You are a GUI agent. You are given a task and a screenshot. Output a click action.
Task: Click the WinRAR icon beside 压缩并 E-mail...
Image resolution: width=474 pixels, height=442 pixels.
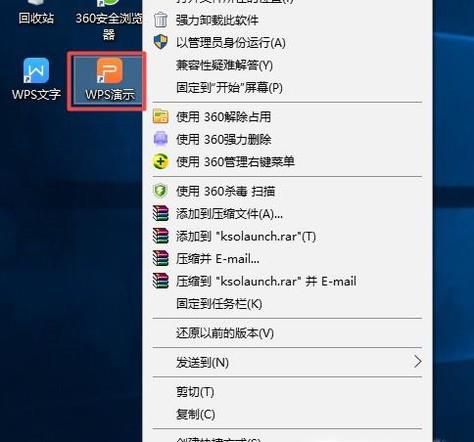pyautogui.click(x=161, y=258)
